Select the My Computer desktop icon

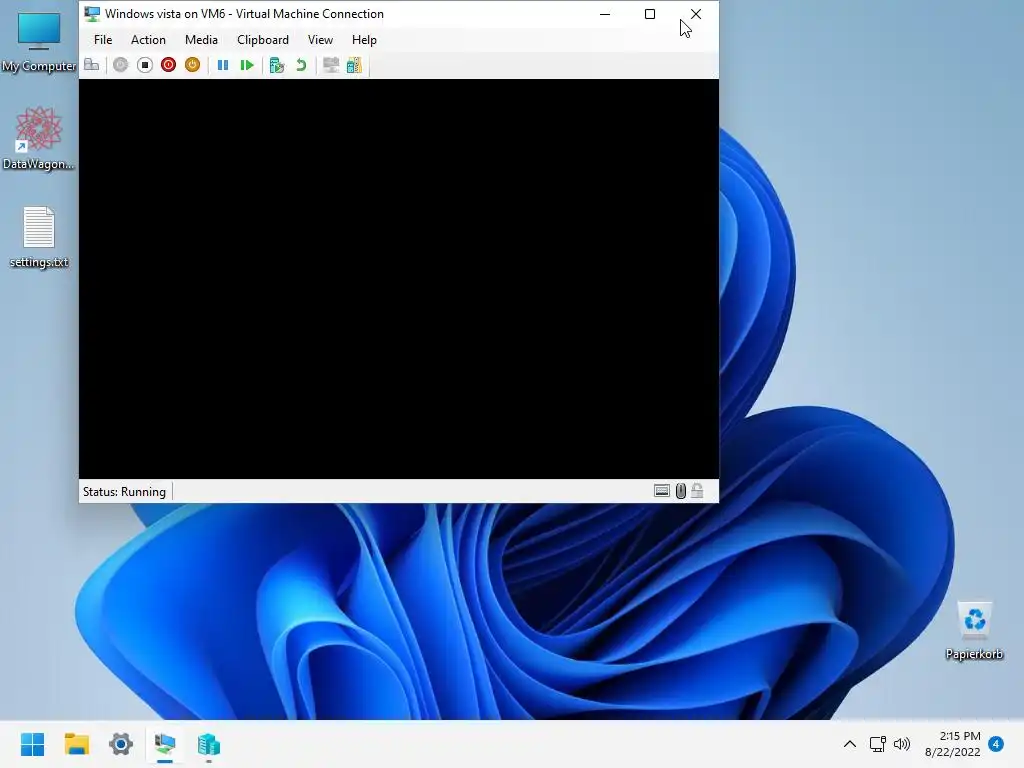click(x=39, y=42)
